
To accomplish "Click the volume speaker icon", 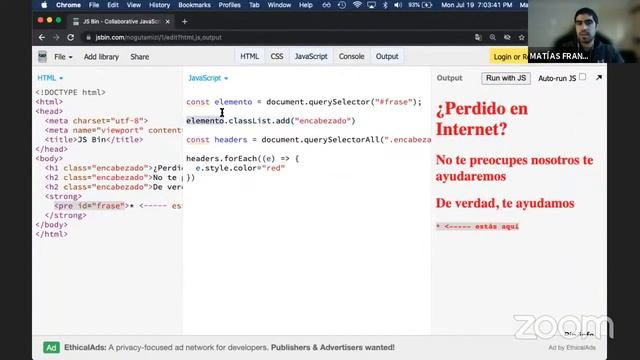I will tap(398, 5).
